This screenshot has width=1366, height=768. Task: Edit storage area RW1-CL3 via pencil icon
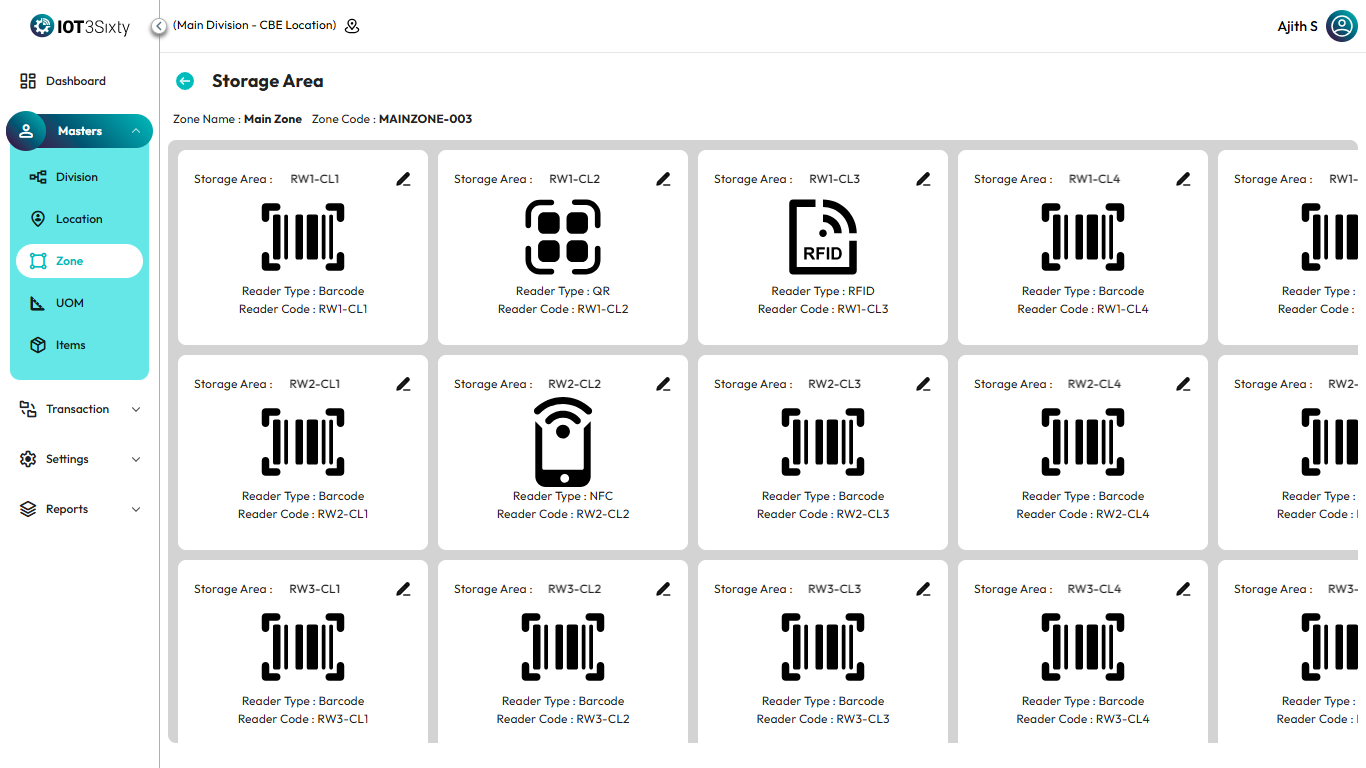click(923, 180)
